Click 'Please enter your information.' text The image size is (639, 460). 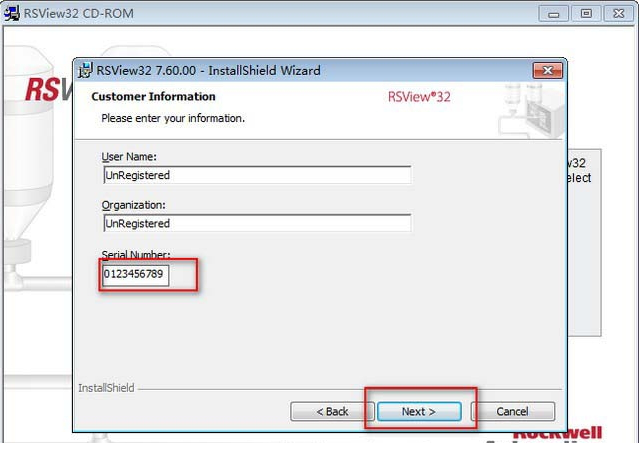[x=173, y=119]
